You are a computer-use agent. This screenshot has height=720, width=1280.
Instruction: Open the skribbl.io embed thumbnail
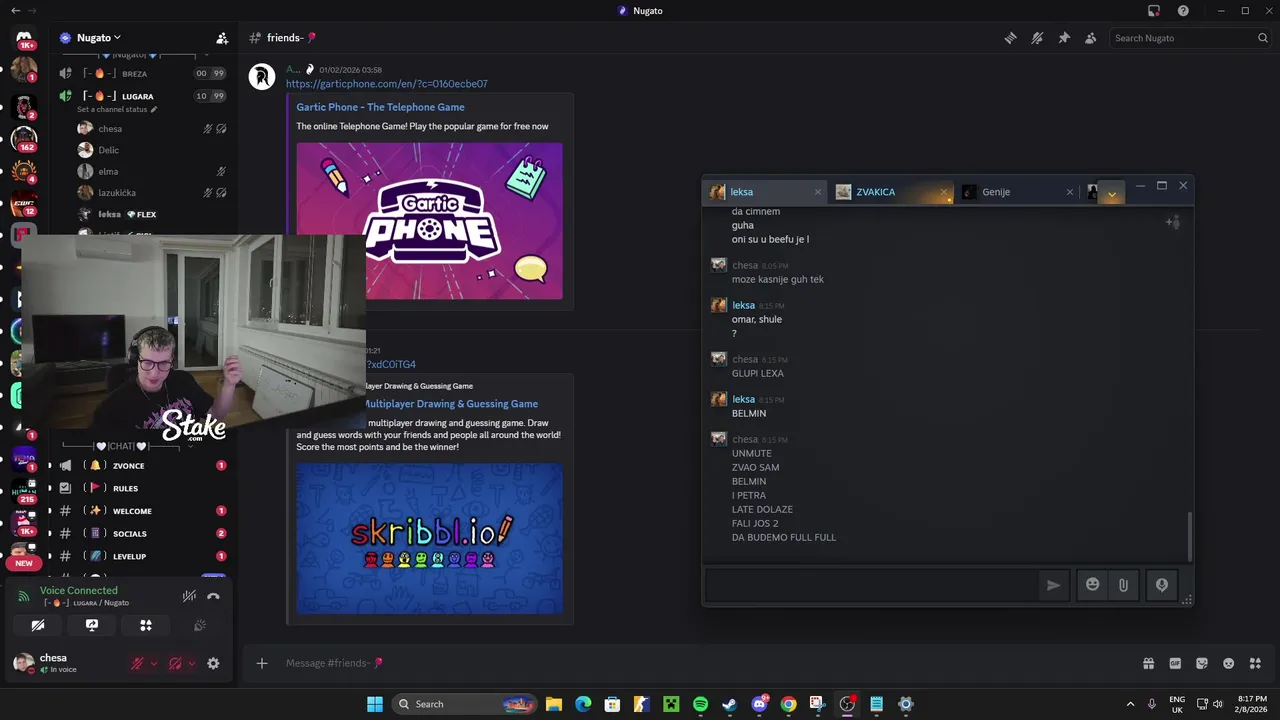pos(429,538)
